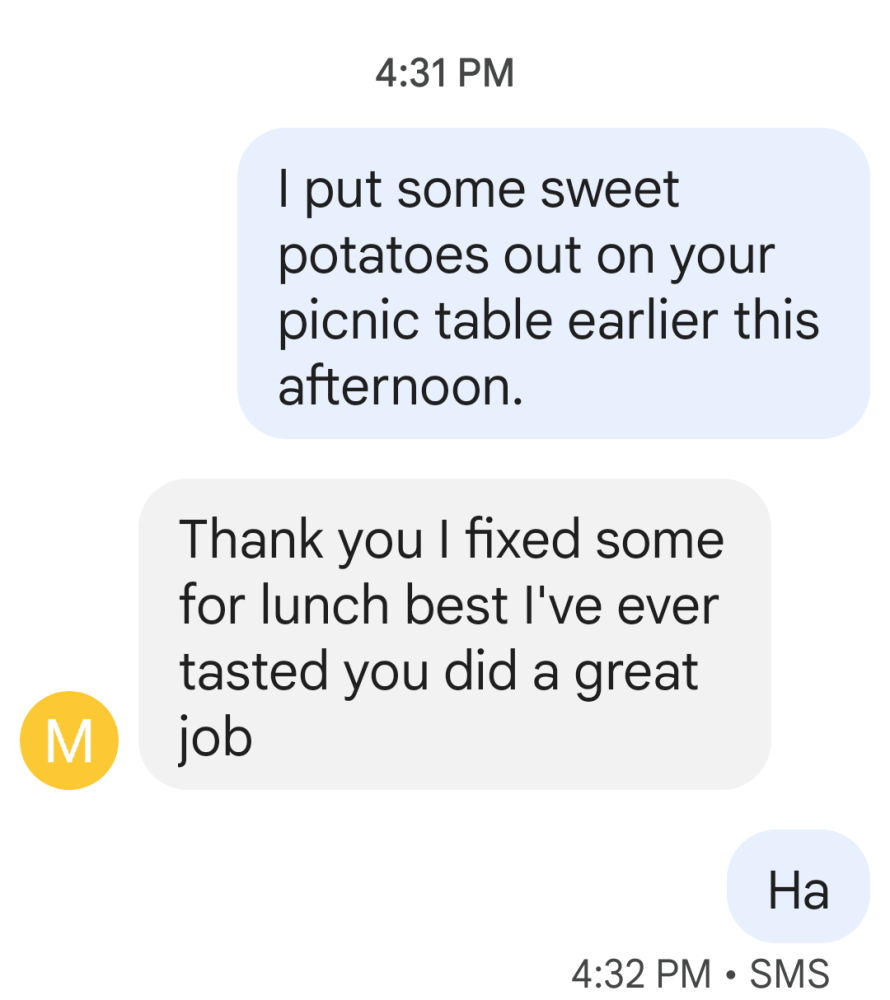Click the word sweet in the first message
Image resolution: width=890 pixels, height=1000 pixels.
(609, 189)
